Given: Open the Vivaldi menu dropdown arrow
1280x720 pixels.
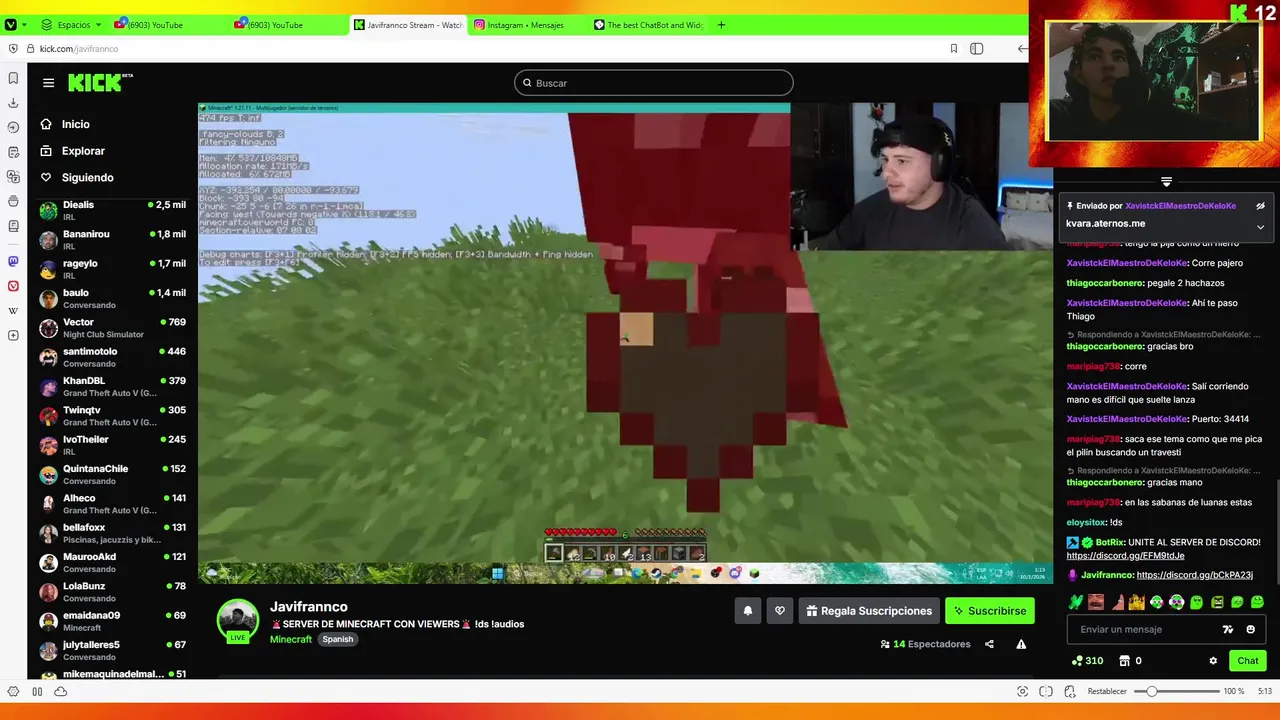Looking at the screenshot, I should pos(25,24).
